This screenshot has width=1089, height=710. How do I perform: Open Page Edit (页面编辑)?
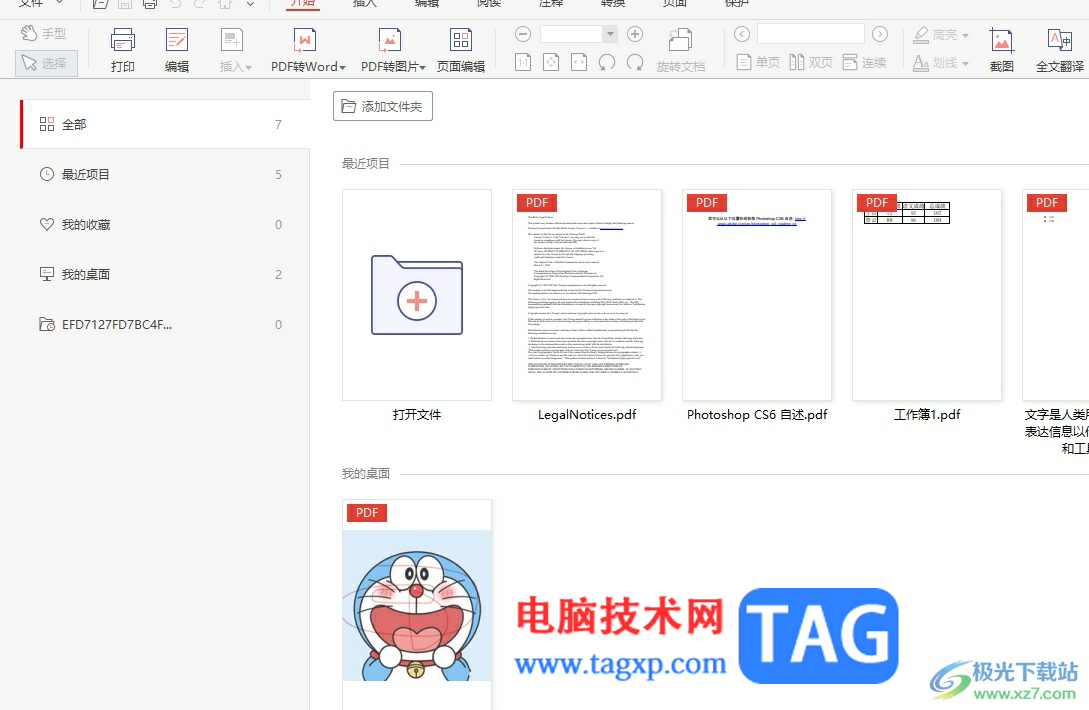[x=460, y=51]
